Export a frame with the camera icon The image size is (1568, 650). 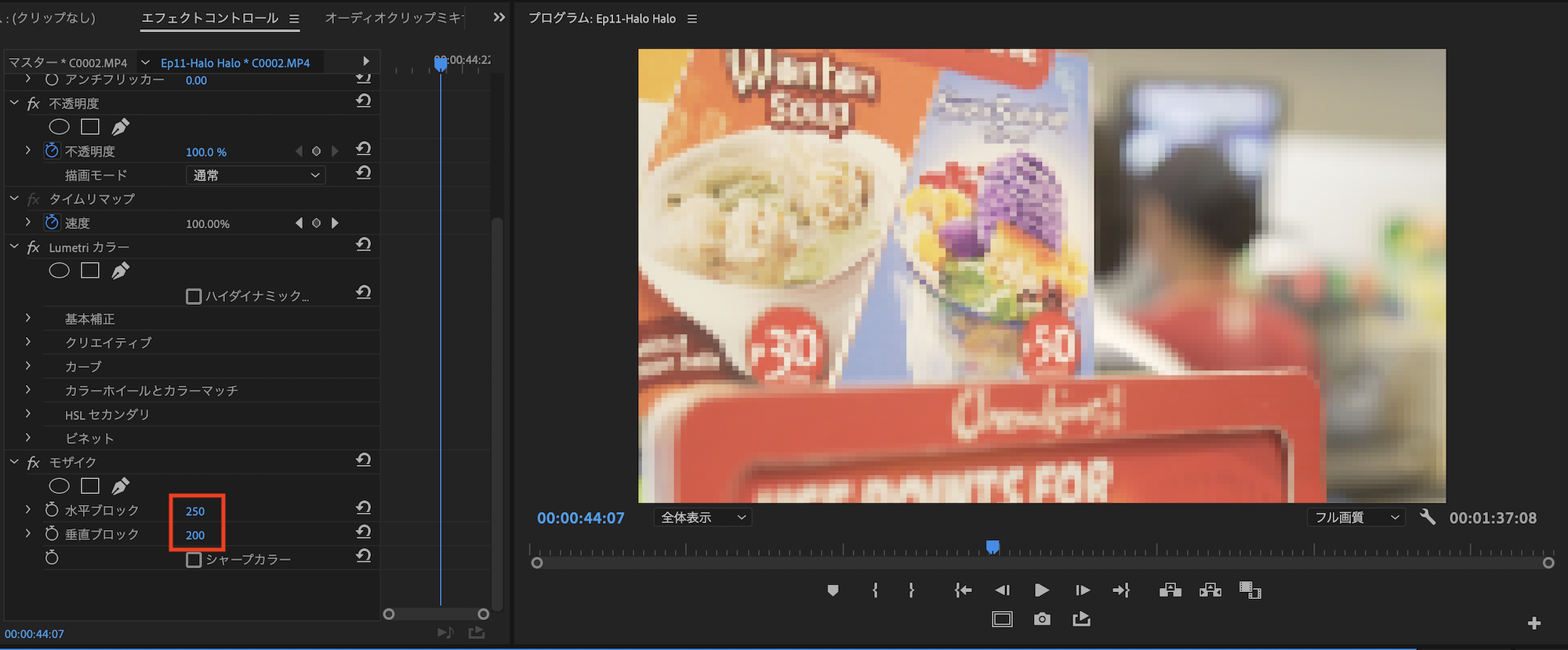1042,619
